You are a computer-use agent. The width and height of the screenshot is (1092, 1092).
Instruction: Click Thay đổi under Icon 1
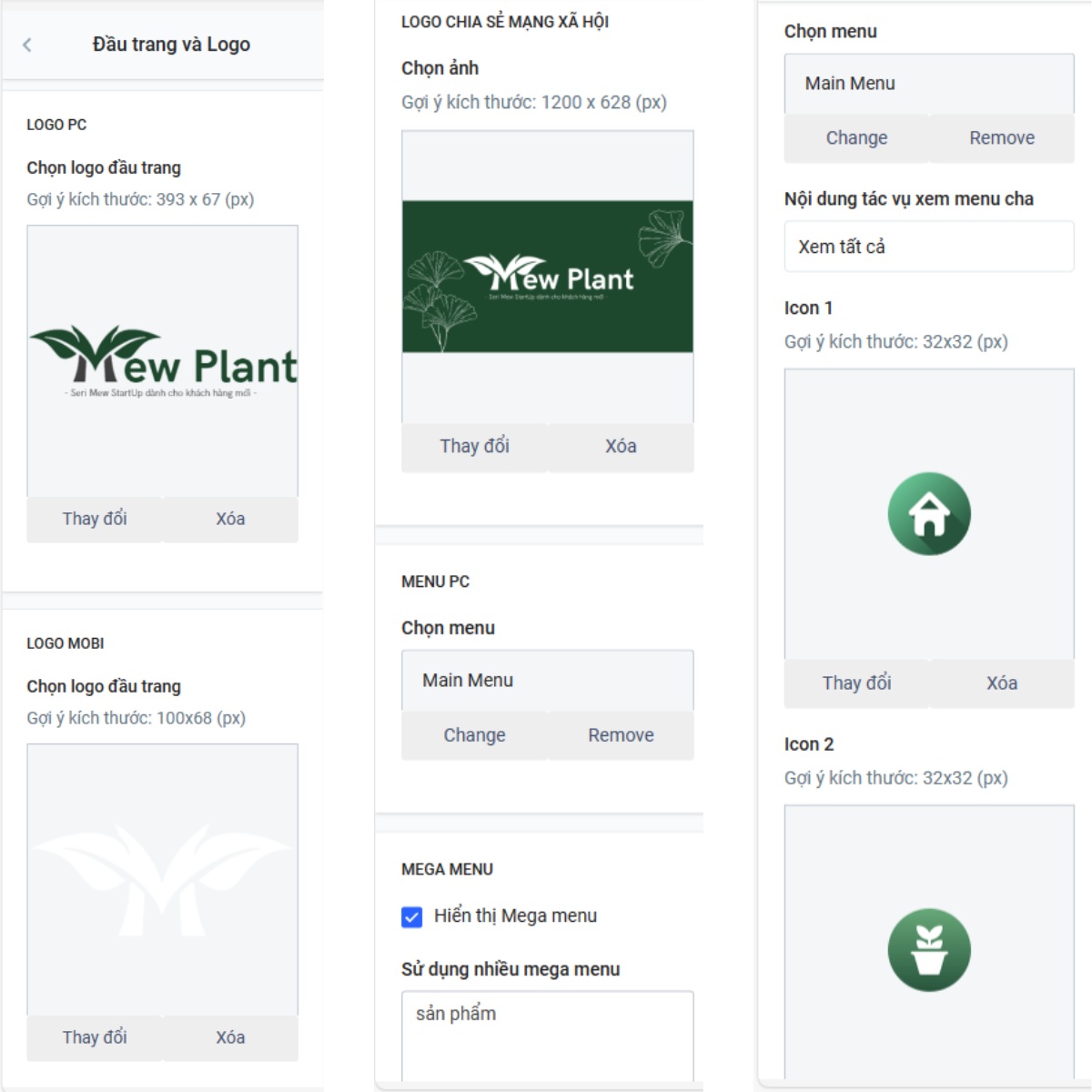click(x=856, y=683)
